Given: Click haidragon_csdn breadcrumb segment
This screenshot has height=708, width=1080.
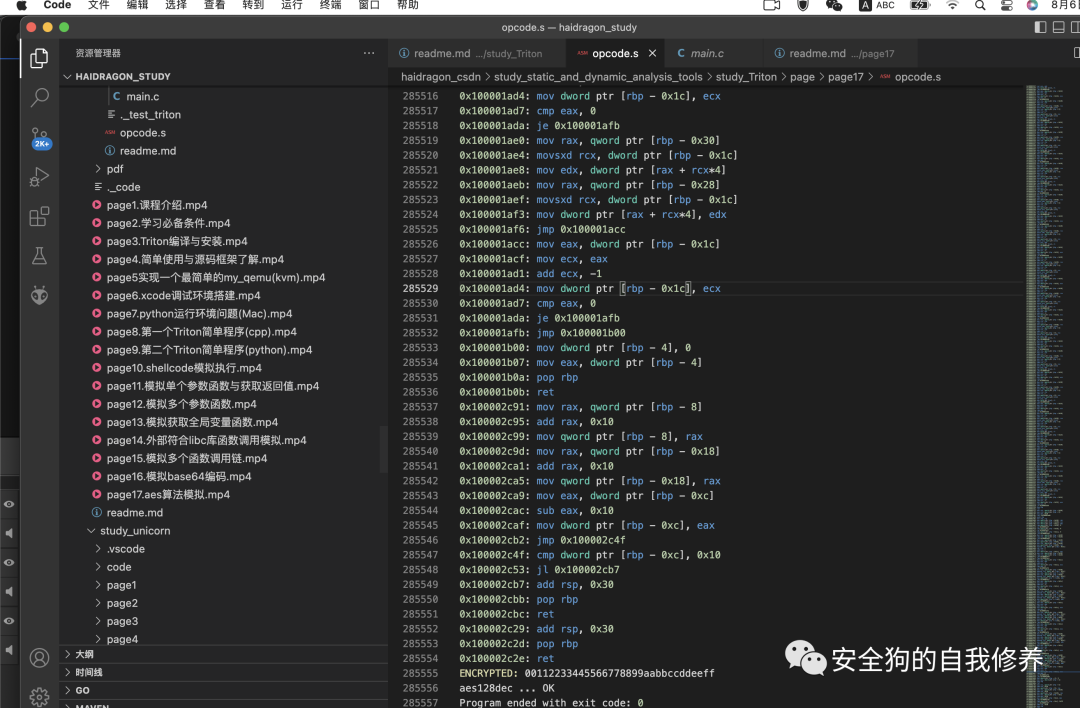Looking at the screenshot, I should click(x=441, y=77).
